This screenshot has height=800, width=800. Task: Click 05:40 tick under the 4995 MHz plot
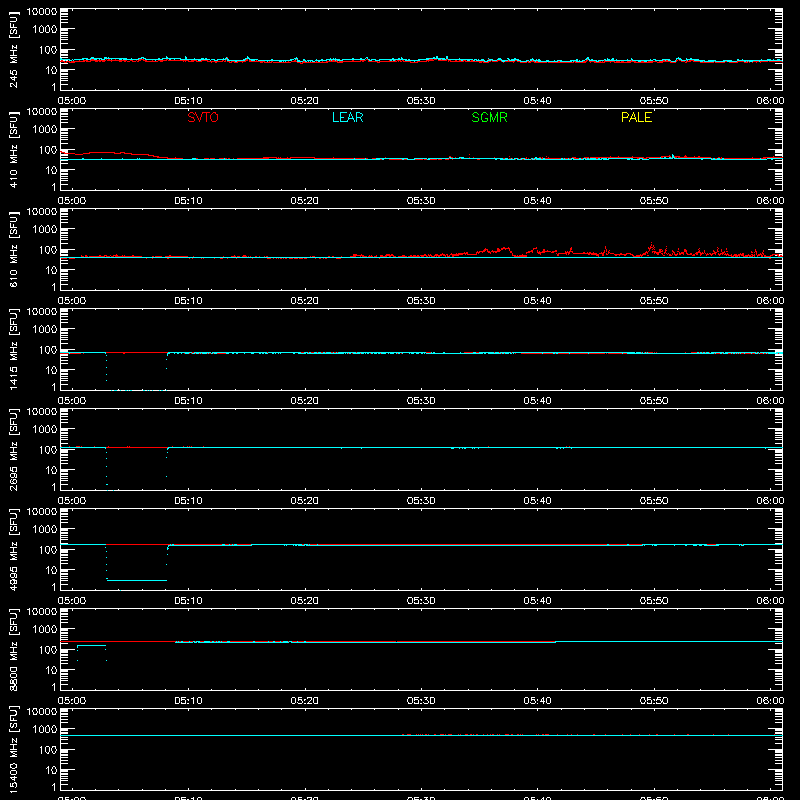(x=537, y=601)
